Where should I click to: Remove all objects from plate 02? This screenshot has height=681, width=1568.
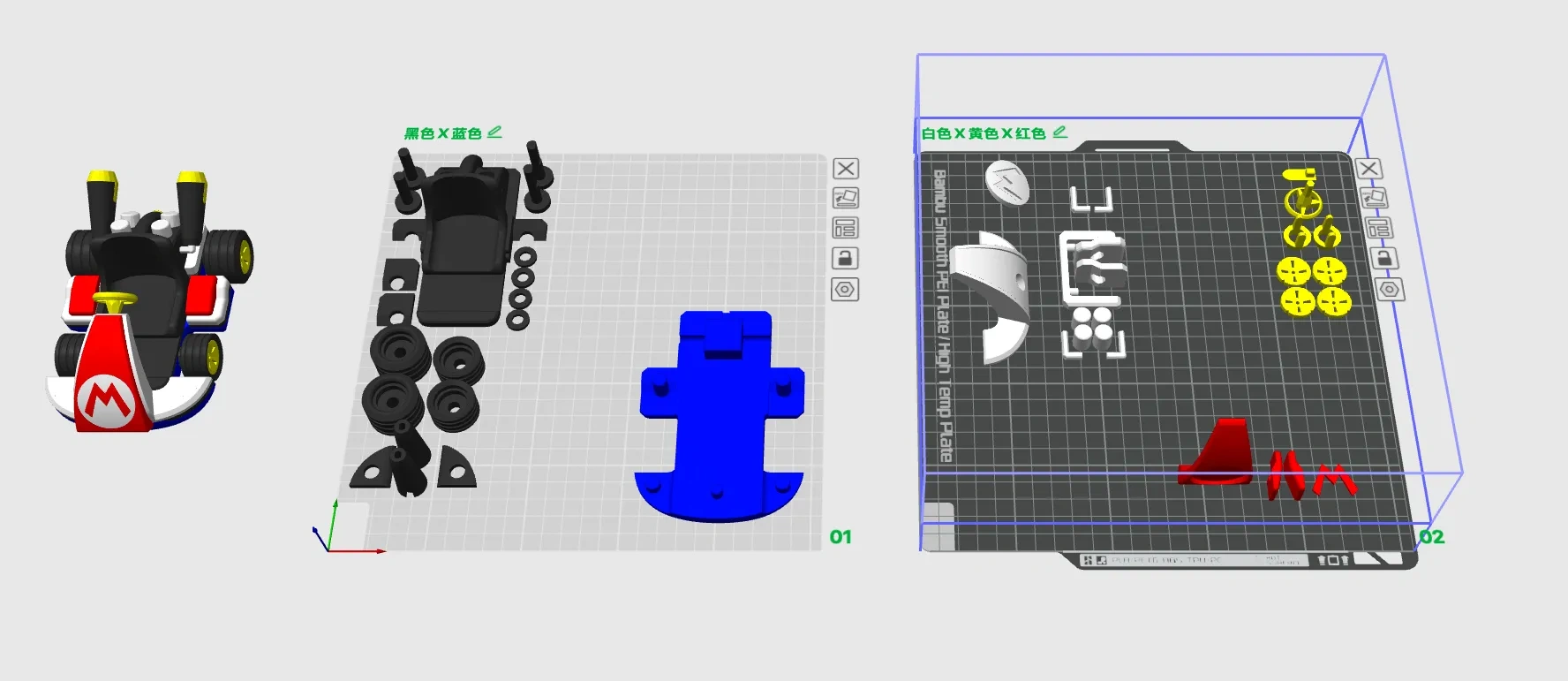point(1368,169)
